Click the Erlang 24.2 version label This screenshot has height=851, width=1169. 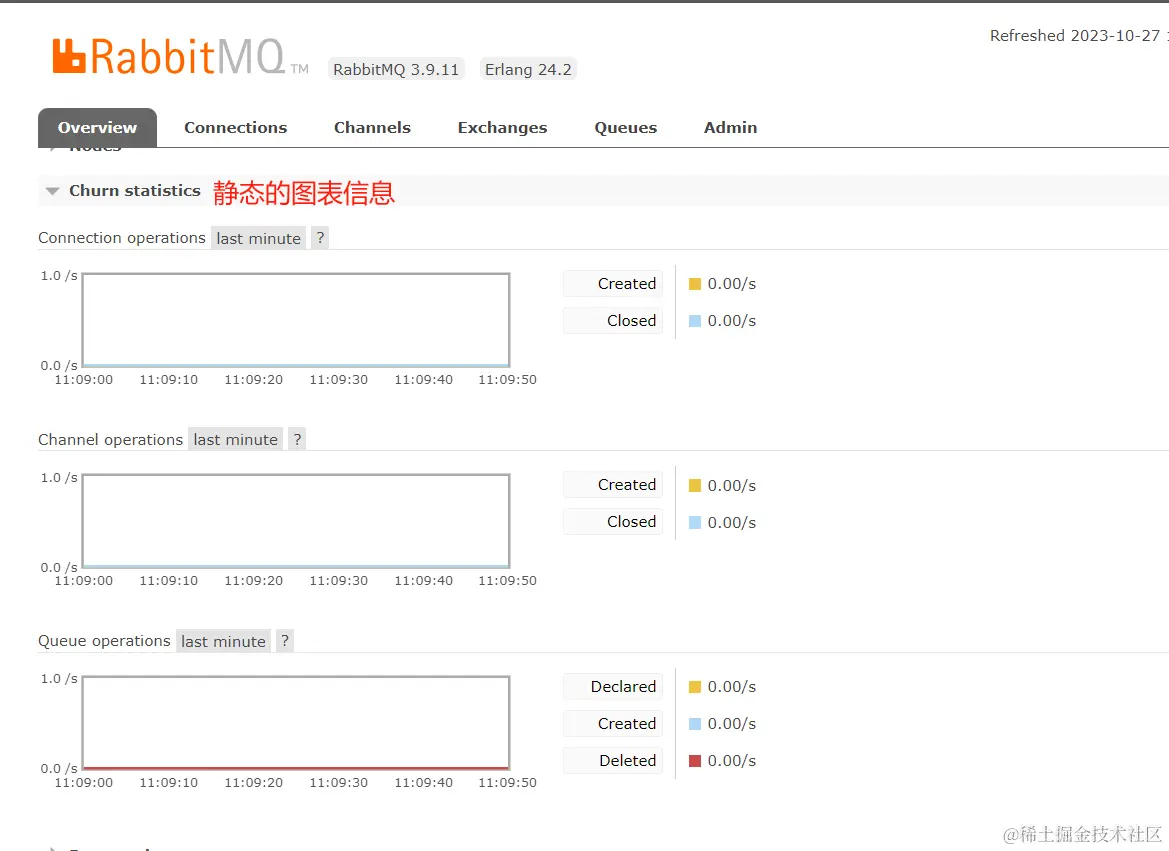click(x=528, y=69)
